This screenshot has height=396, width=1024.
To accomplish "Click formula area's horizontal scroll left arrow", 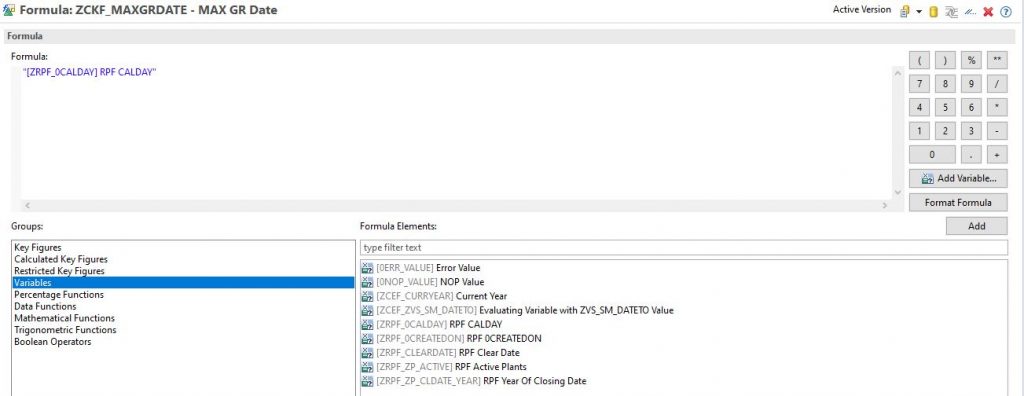I will [x=26, y=205].
